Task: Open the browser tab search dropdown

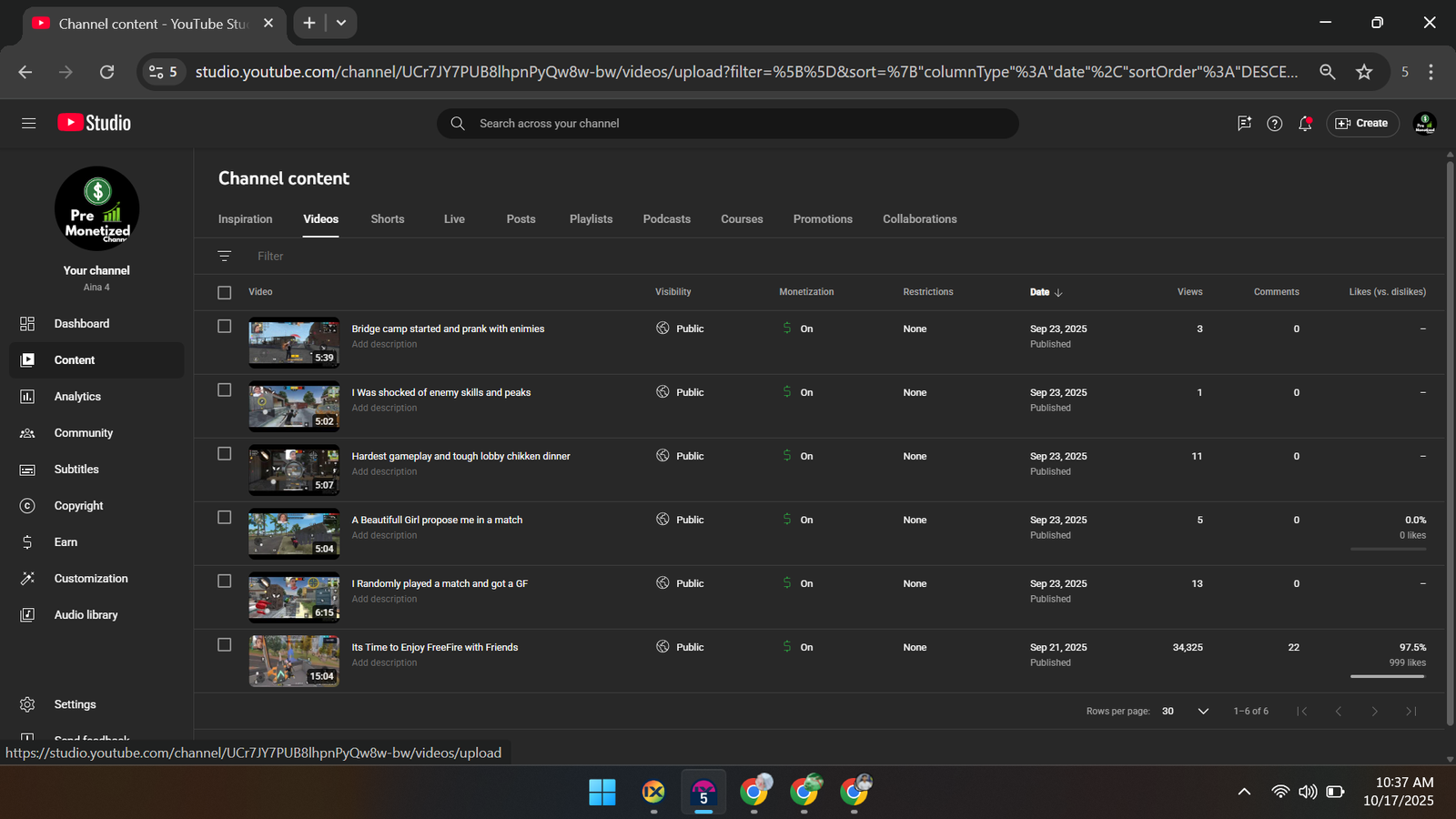Action: pyautogui.click(x=341, y=24)
